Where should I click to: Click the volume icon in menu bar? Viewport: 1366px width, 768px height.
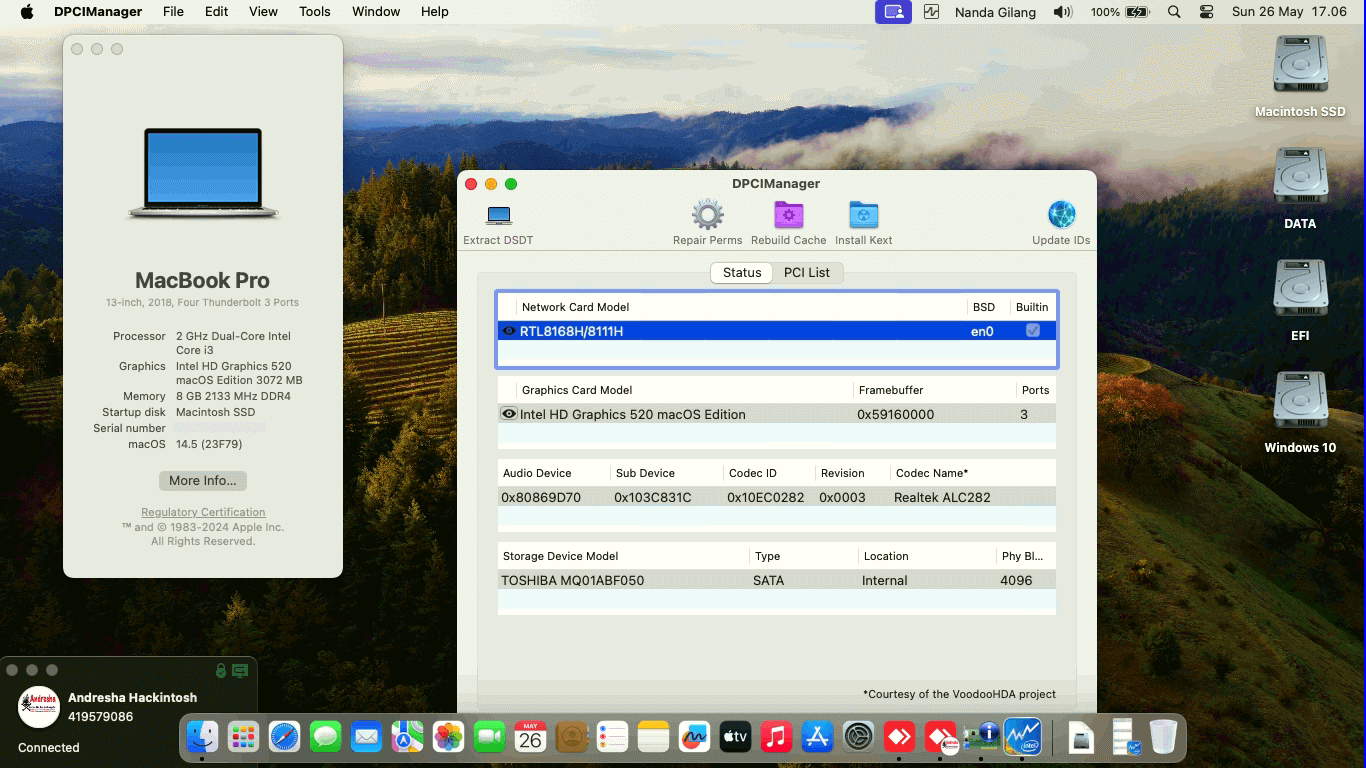[x=1062, y=12]
